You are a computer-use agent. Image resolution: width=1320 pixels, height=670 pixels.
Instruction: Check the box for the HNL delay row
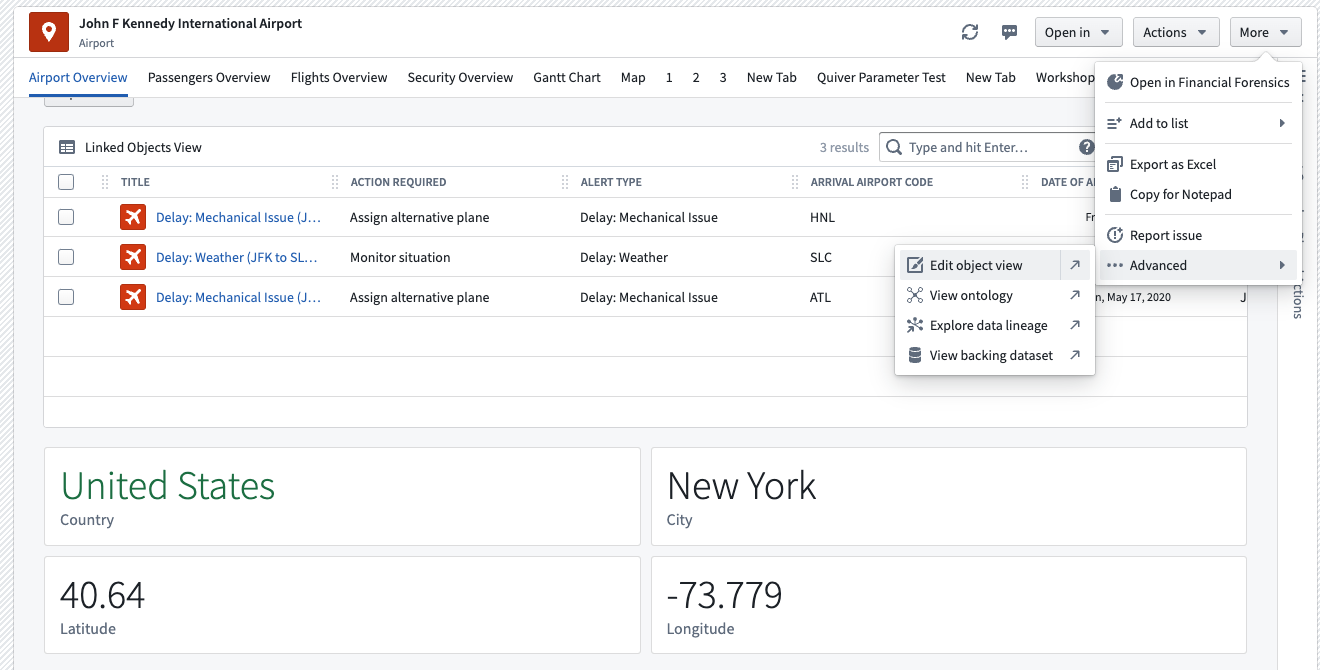[66, 217]
